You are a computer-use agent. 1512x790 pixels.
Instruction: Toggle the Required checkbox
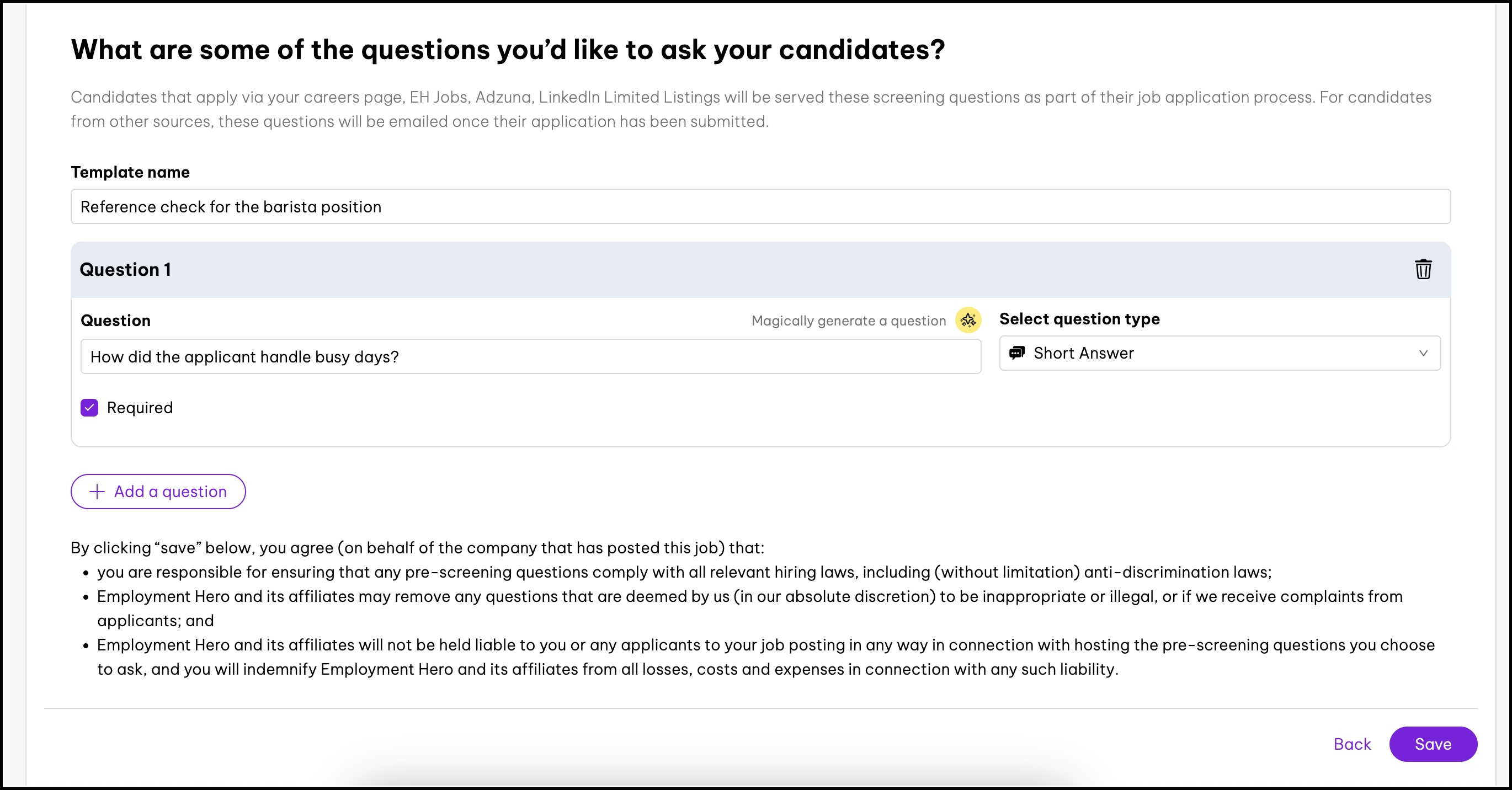89,408
